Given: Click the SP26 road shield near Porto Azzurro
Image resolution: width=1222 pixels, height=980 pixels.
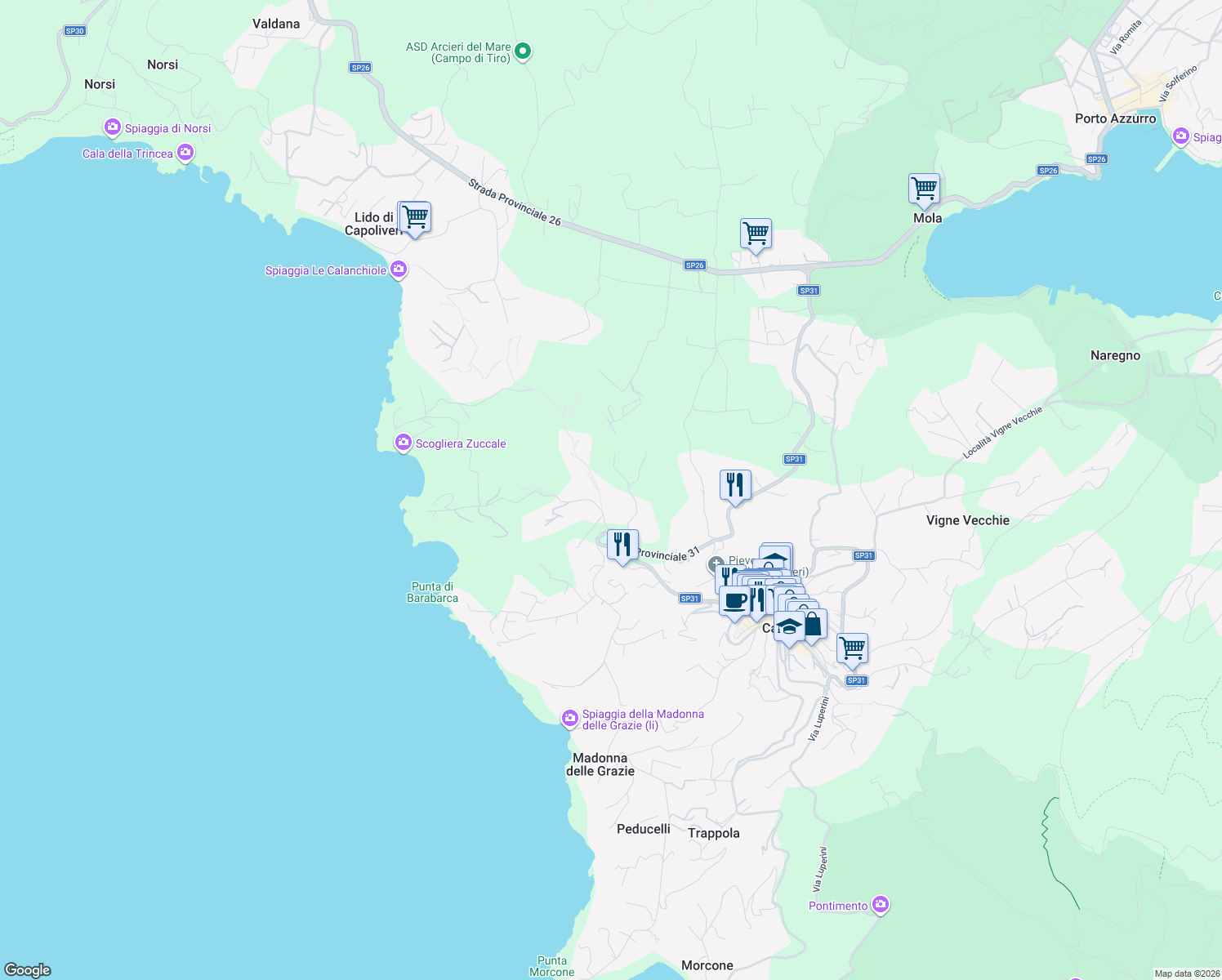Looking at the screenshot, I should pyautogui.click(x=1096, y=158).
